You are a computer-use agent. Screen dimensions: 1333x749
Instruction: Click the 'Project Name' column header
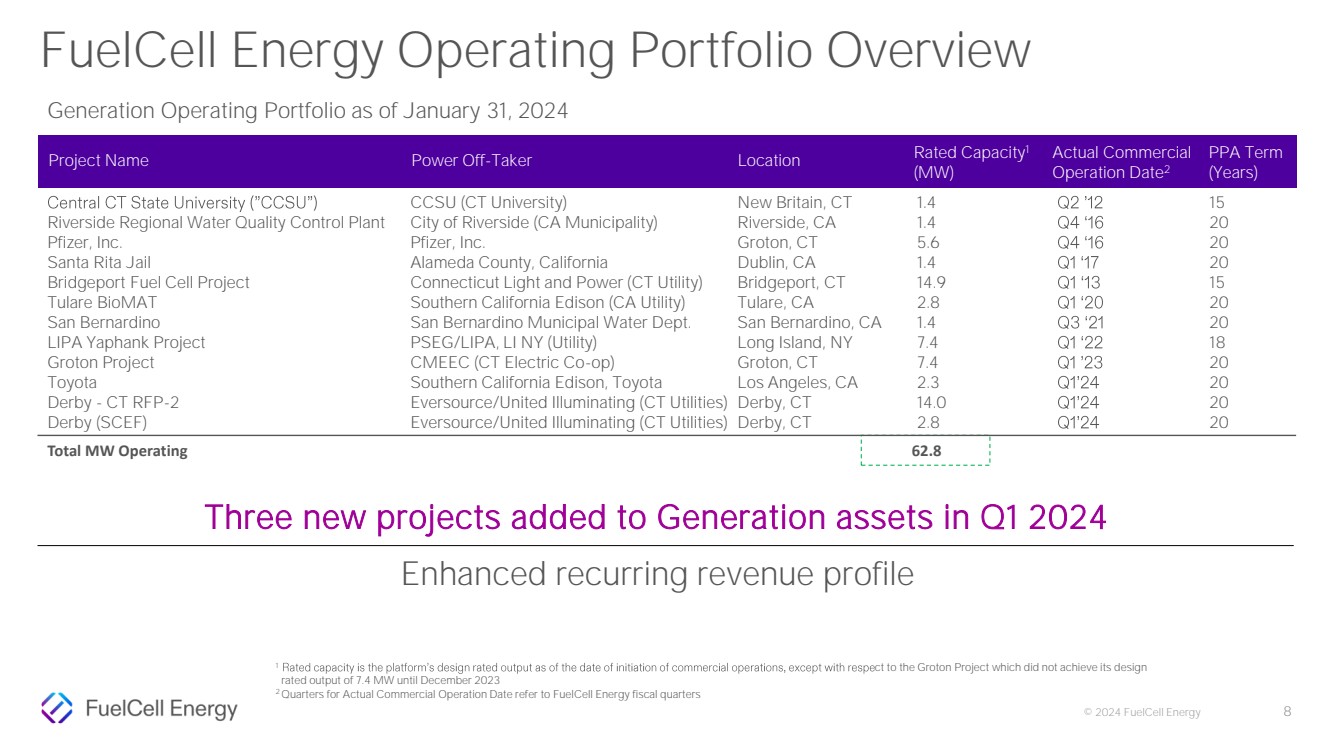(x=98, y=161)
